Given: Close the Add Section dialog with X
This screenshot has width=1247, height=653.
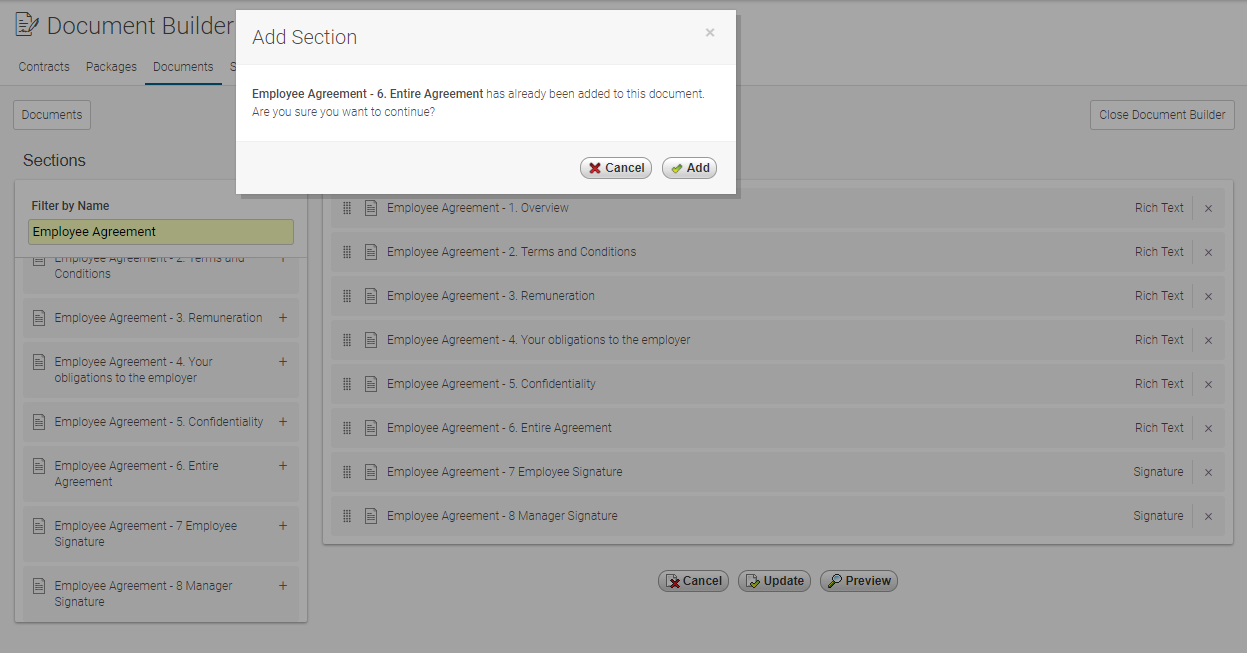Looking at the screenshot, I should tap(710, 33).
